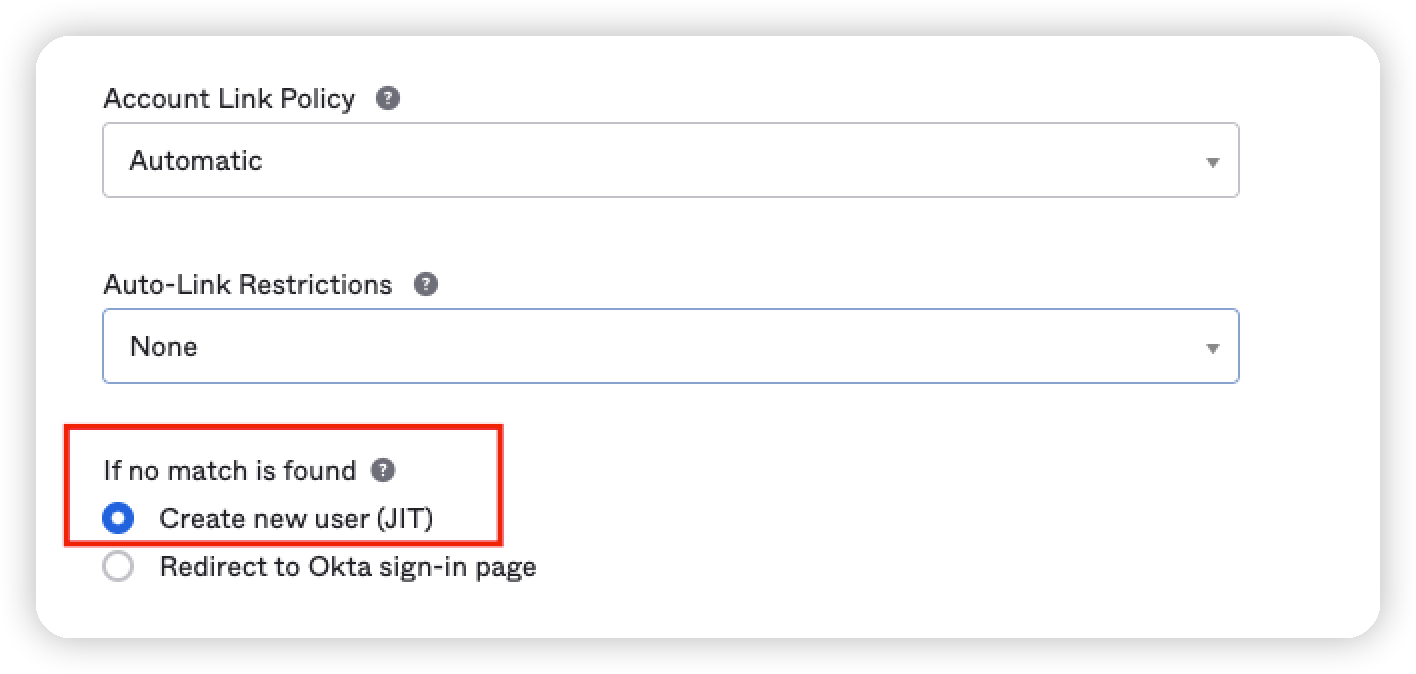
Task: Open the Account Link Policy dropdown
Action: coord(670,160)
